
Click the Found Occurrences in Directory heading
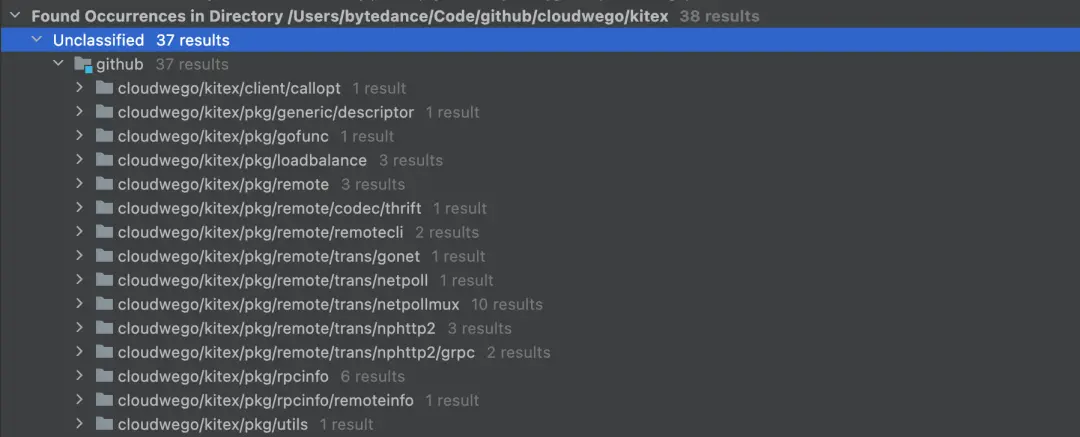350,16
